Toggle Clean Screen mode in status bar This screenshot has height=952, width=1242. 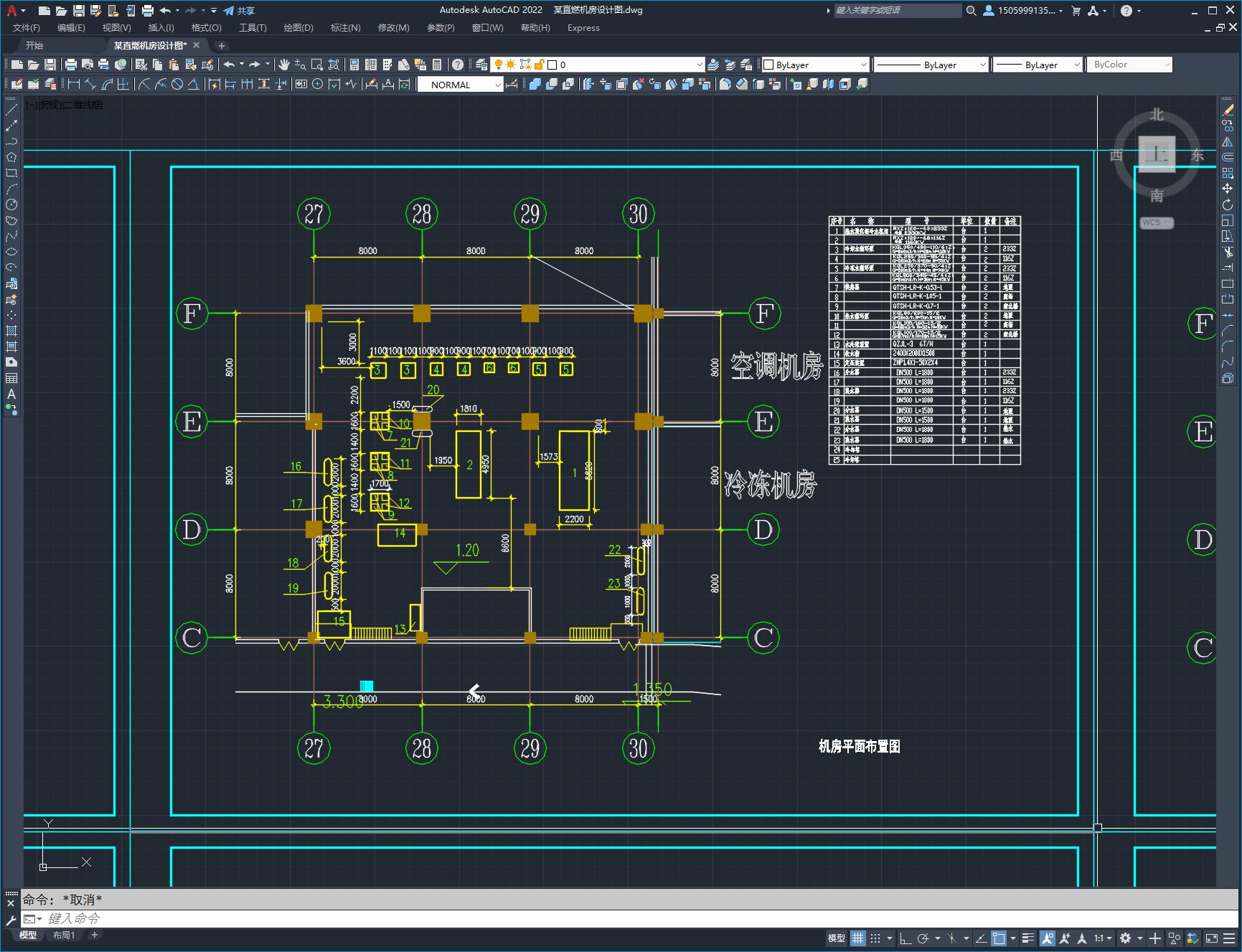pos(1211,938)
